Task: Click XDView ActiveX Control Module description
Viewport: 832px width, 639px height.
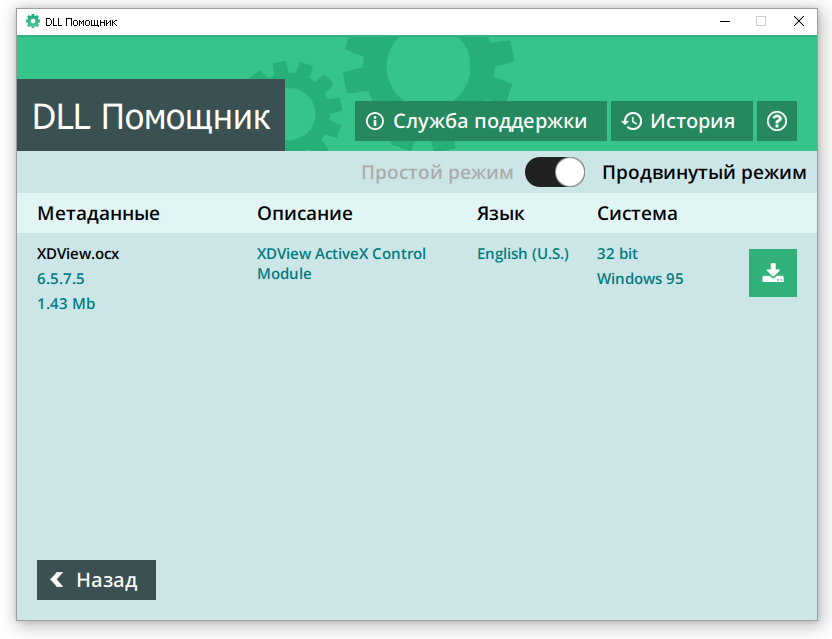Action: (x=340, y=263)
